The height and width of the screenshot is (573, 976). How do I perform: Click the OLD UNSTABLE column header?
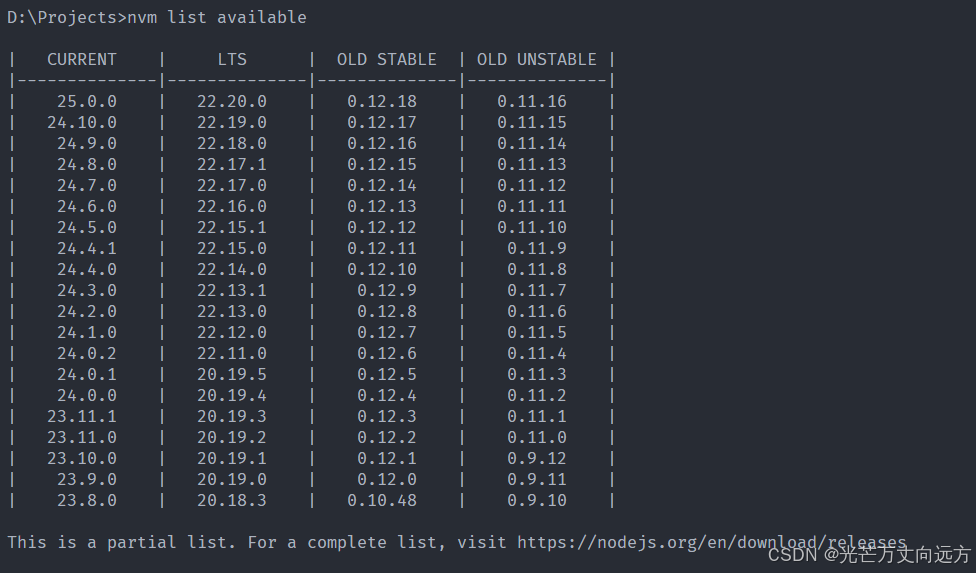tap(537, 60)
